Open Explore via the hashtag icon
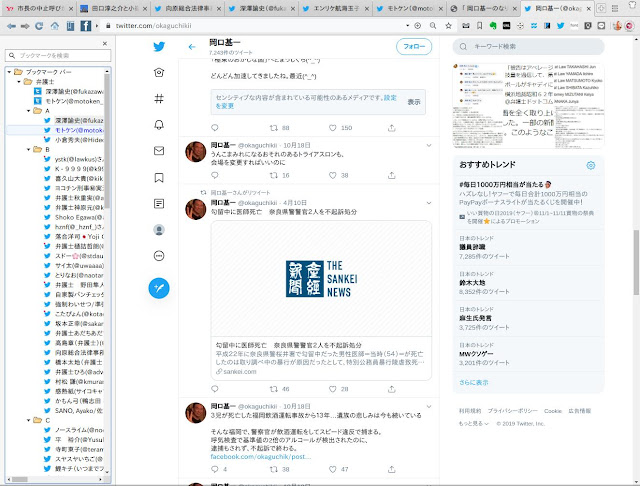 [159, 98]
